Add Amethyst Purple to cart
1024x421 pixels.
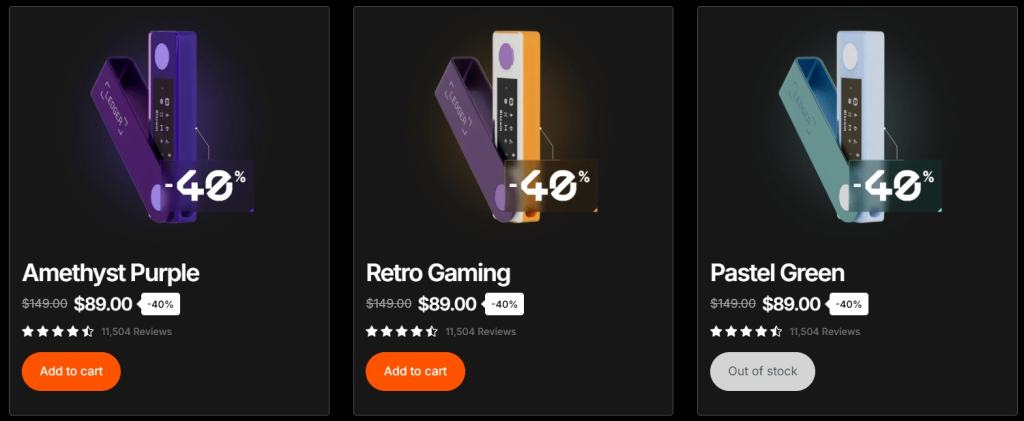tap(71, 371)
